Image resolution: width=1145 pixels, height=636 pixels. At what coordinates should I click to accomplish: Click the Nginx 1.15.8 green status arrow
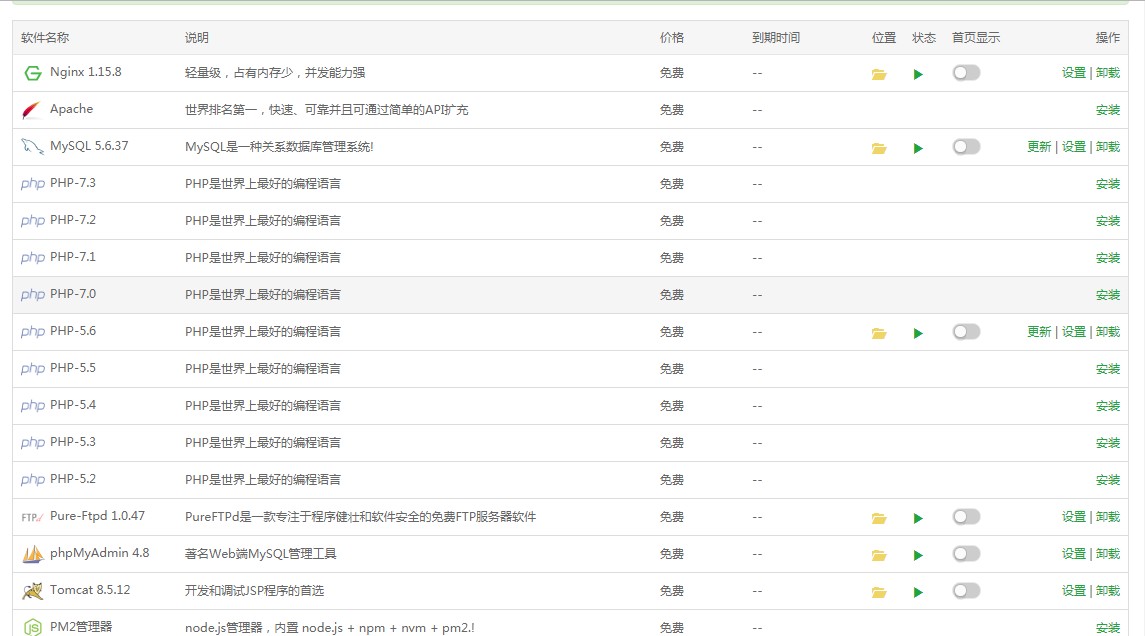coord(918,74)
